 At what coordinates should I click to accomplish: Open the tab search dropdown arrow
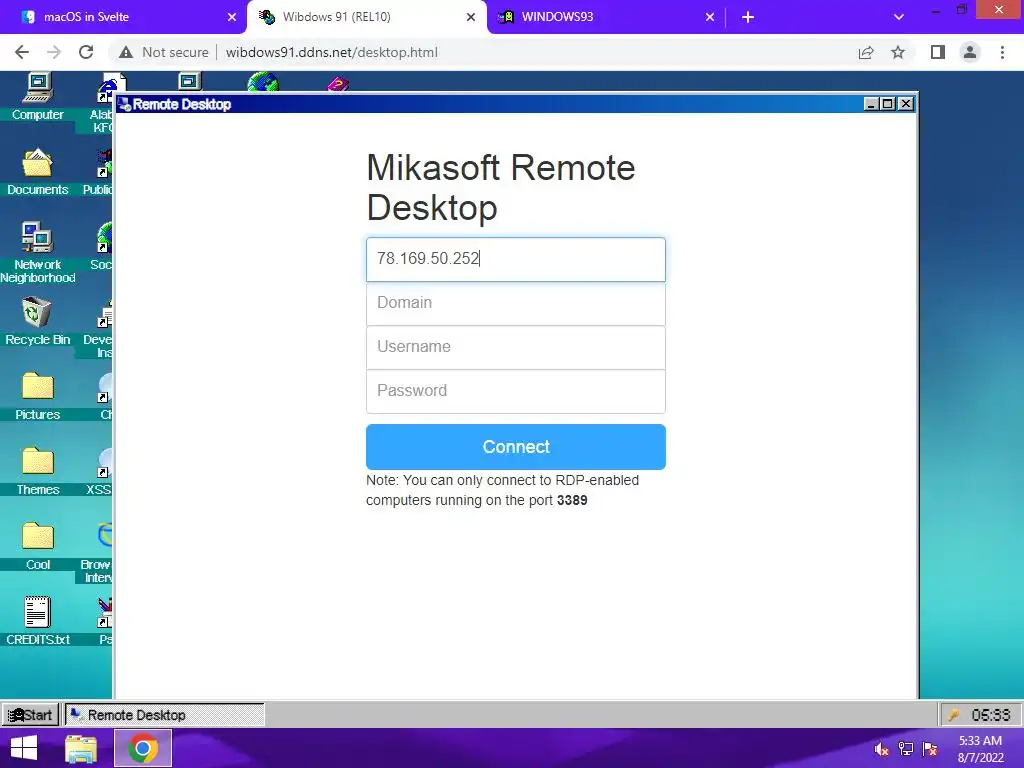[x=899, y=17]
